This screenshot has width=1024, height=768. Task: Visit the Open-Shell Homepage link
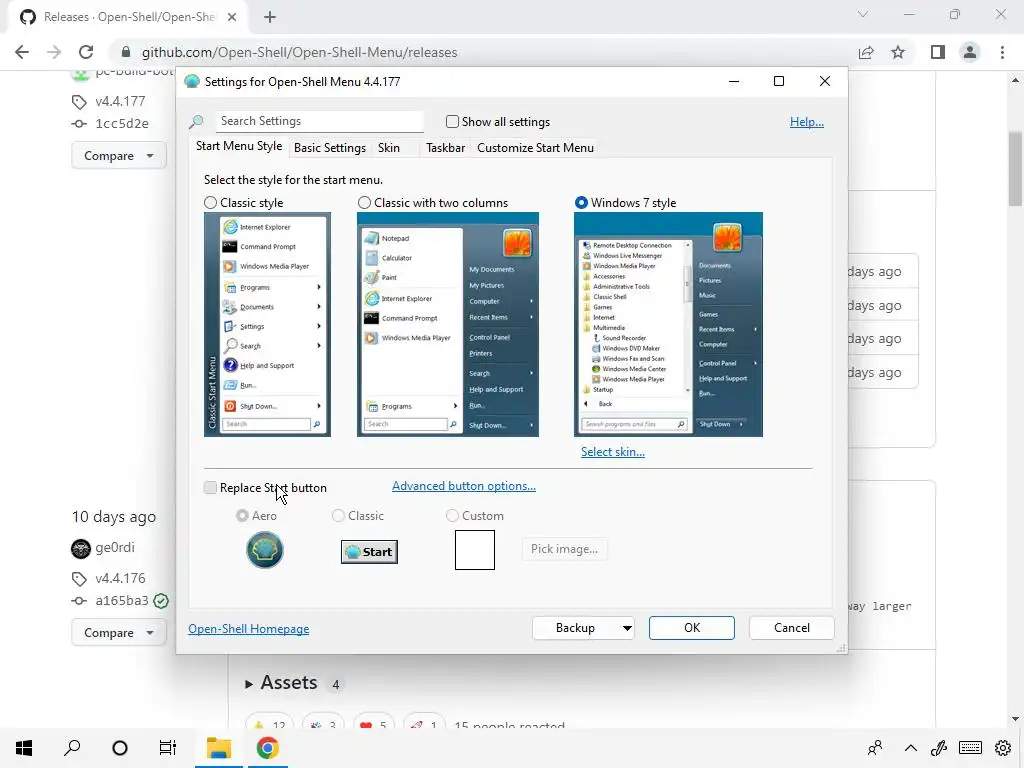pos(249,629)
